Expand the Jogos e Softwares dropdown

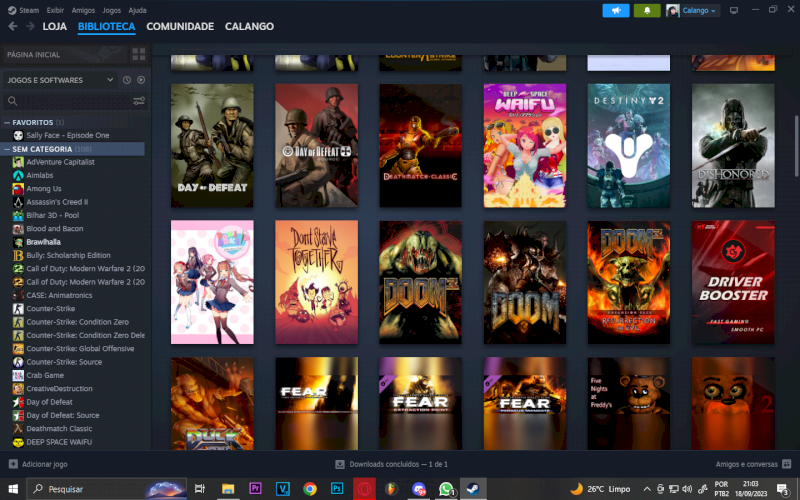point(109,80)
